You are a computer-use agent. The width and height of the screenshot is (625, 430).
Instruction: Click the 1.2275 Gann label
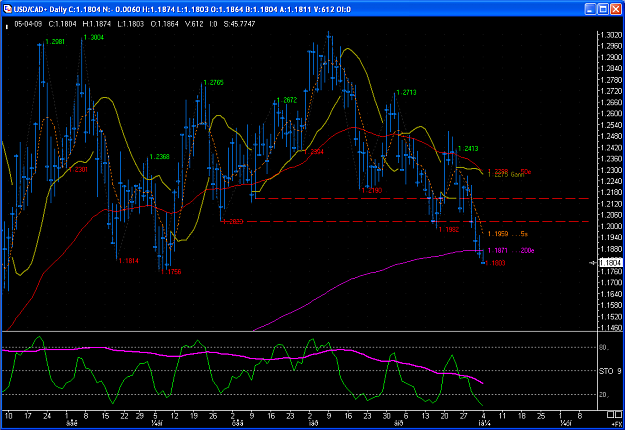[x=505, y=175]
